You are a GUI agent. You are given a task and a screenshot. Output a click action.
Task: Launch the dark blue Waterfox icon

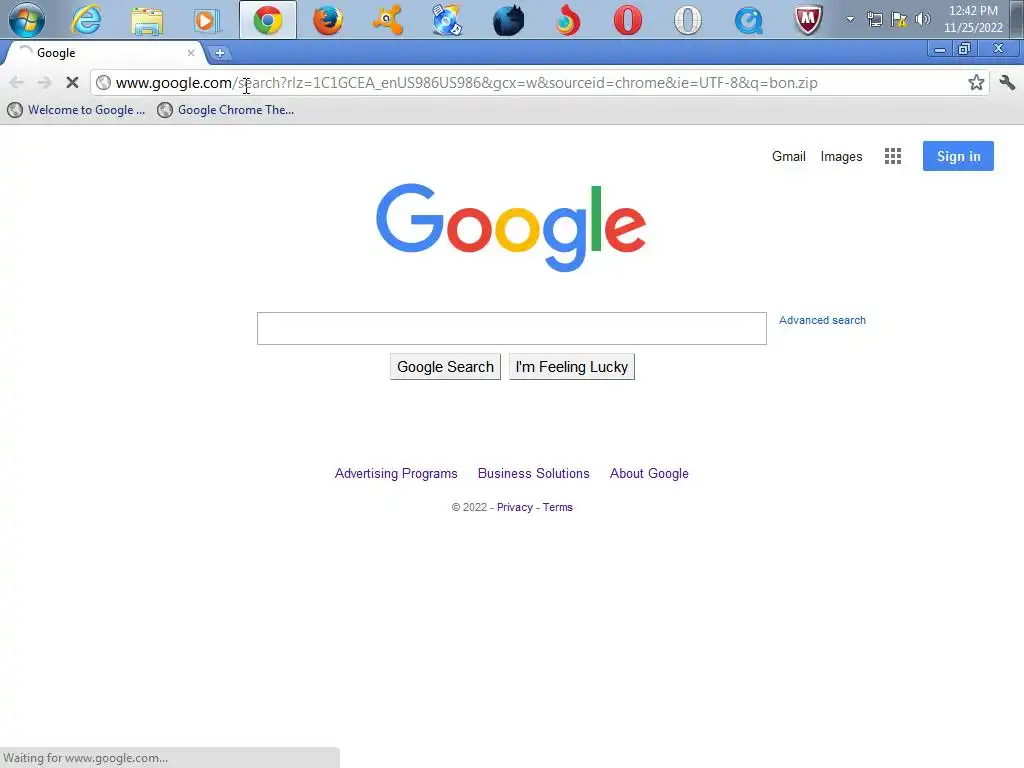pyautogui.click(x=508, y=20)
